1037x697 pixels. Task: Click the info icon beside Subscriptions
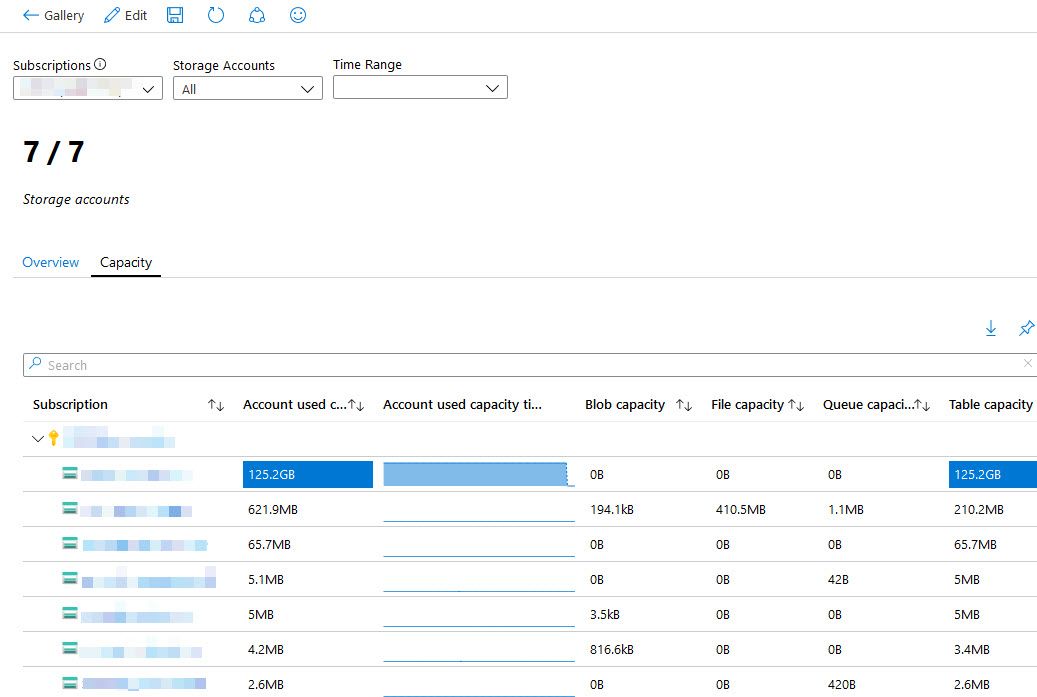[100, 65]
